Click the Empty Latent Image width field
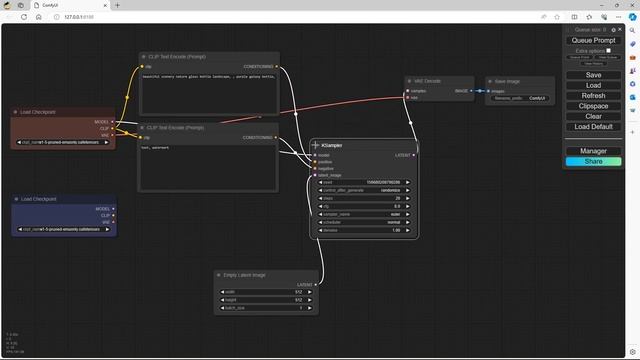This screenshot has height=360, width=640. 266,292
